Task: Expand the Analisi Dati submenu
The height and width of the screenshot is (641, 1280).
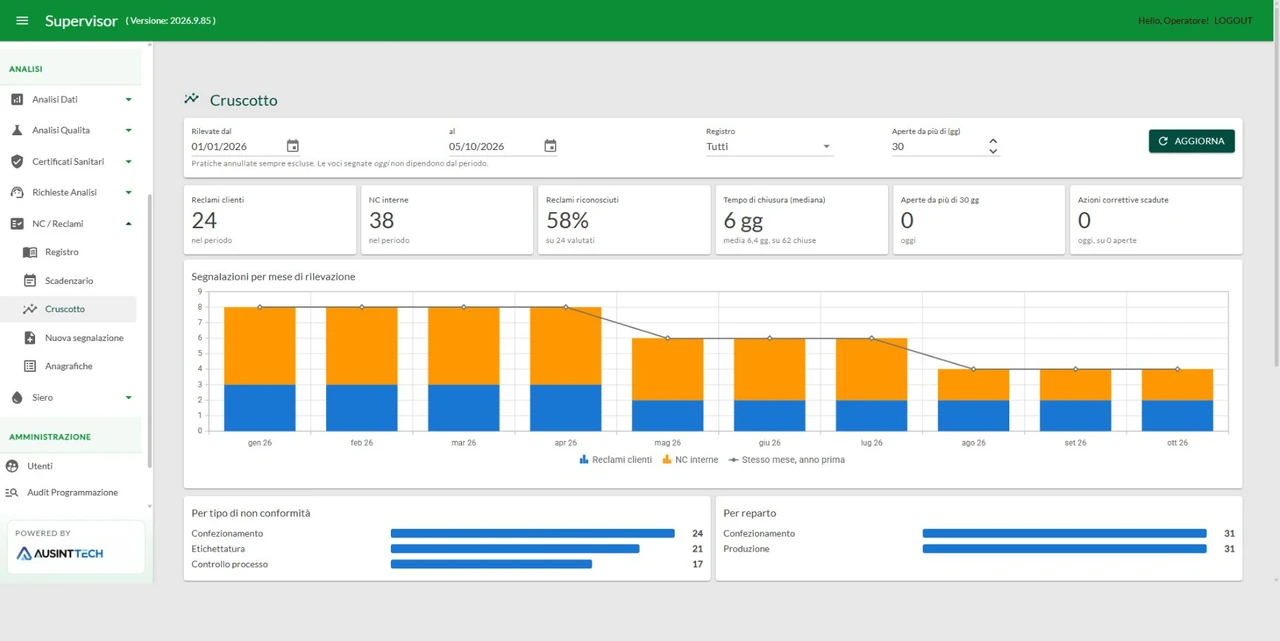Action: click(128, 100)
